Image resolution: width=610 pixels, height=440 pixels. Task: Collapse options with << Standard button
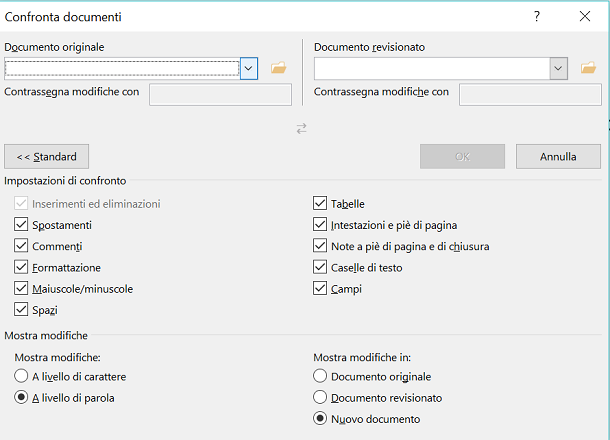click(47, 156)
